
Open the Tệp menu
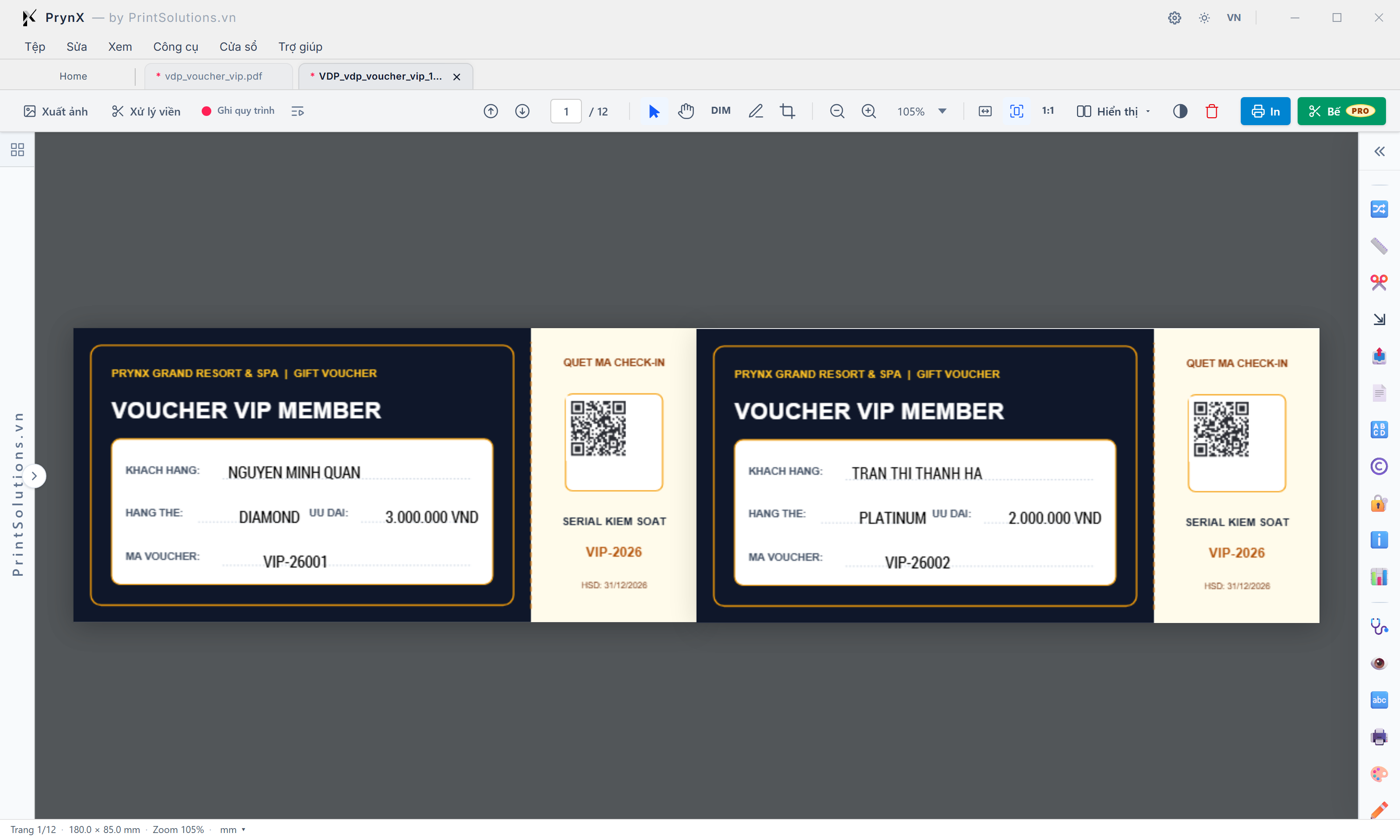(x=35, y=47)
